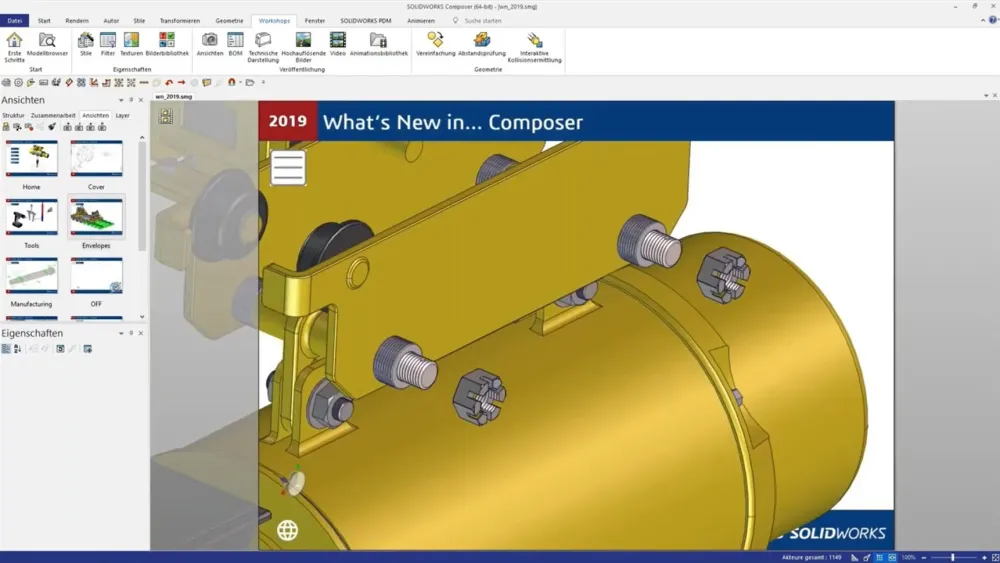Screen dimensions: 1000x563
Task: Open the Stile workshop
Action: [85, 44]
